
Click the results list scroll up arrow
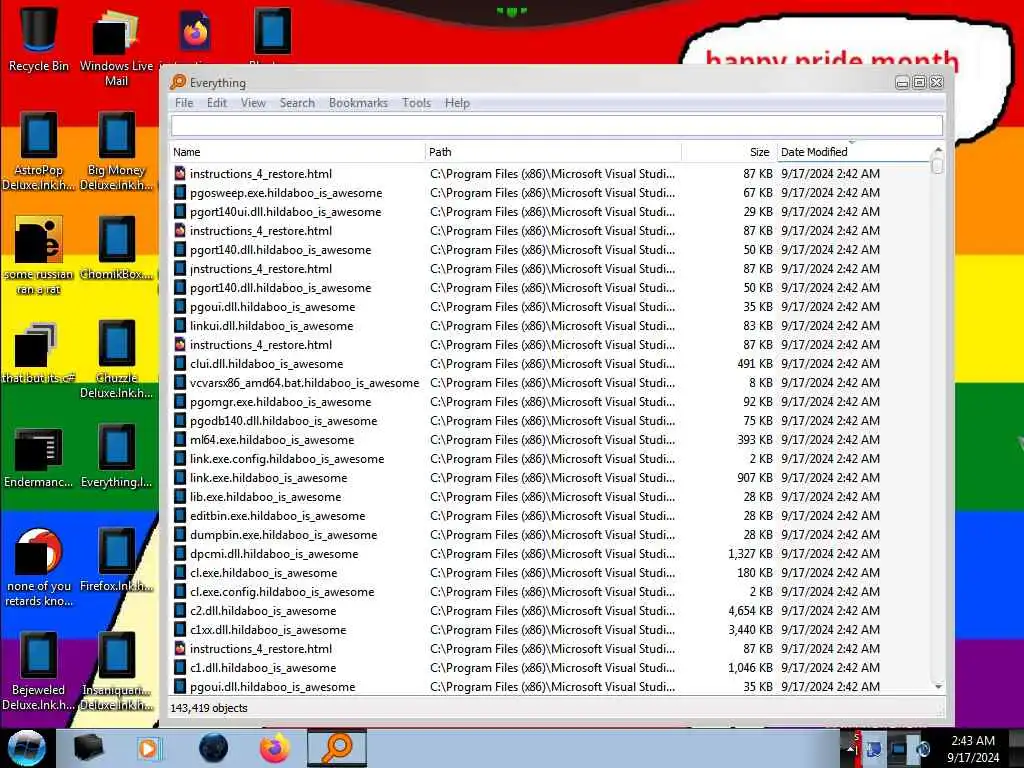point(938,150)
